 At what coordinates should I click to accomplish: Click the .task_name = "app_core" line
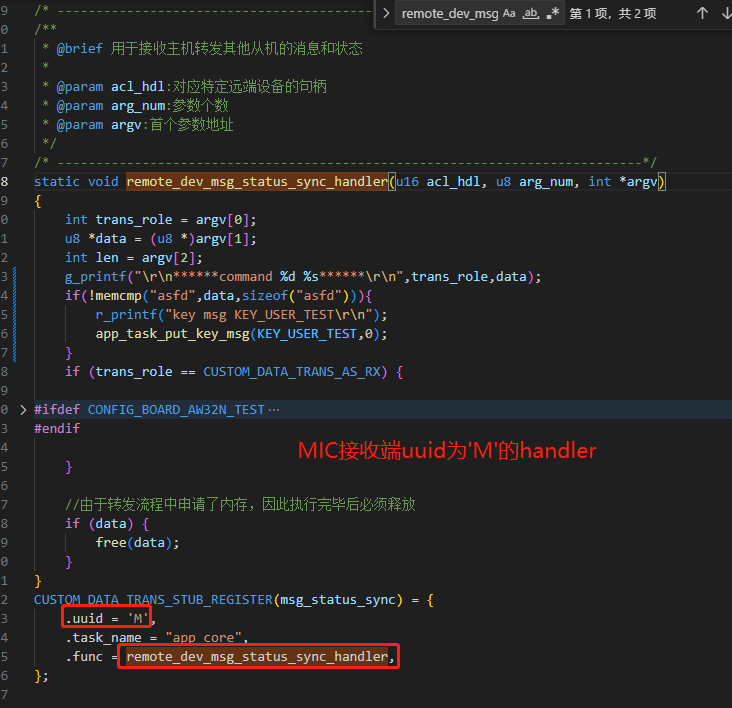coord(156,638)
